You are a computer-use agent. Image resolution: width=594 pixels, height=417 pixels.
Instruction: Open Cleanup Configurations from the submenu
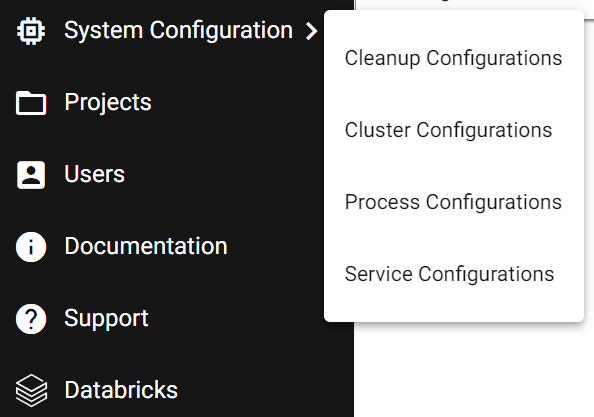click(x=453, y=58)
